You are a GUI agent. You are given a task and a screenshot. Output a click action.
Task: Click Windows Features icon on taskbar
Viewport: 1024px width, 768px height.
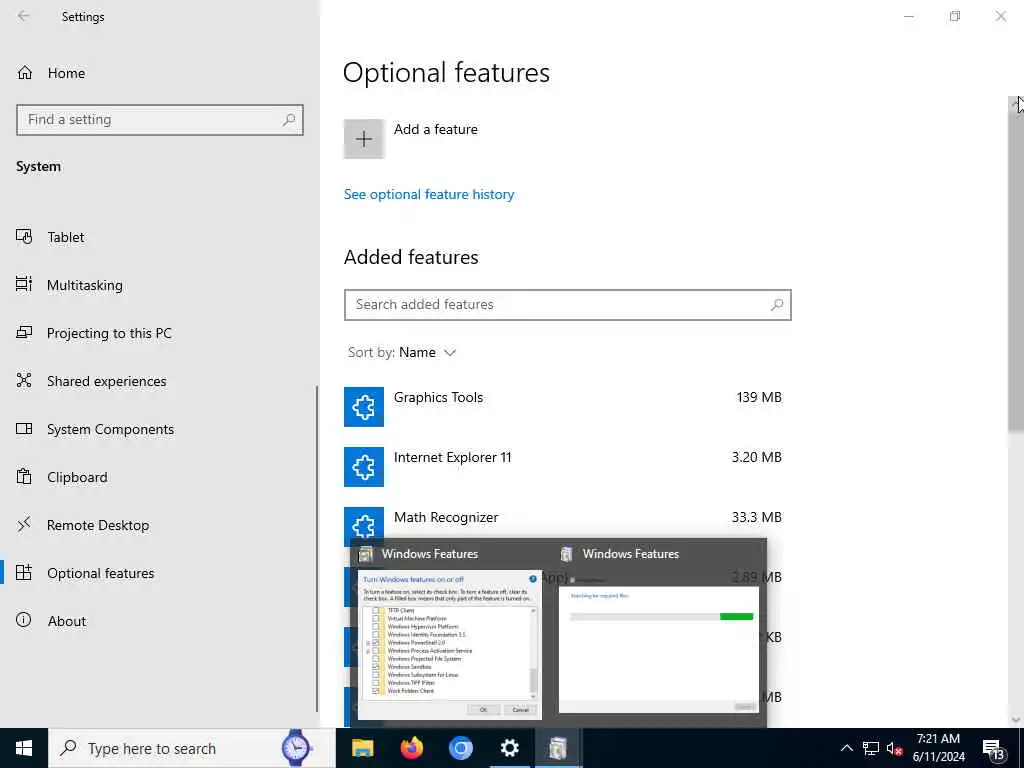(x=558, y=748)
